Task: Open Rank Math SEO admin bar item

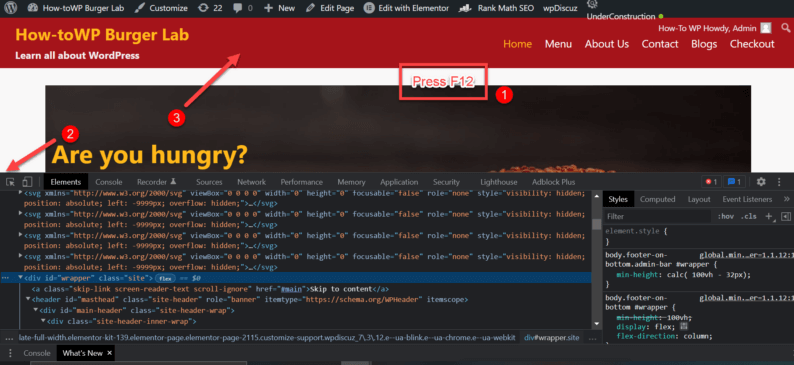Action: coord(496,8)
